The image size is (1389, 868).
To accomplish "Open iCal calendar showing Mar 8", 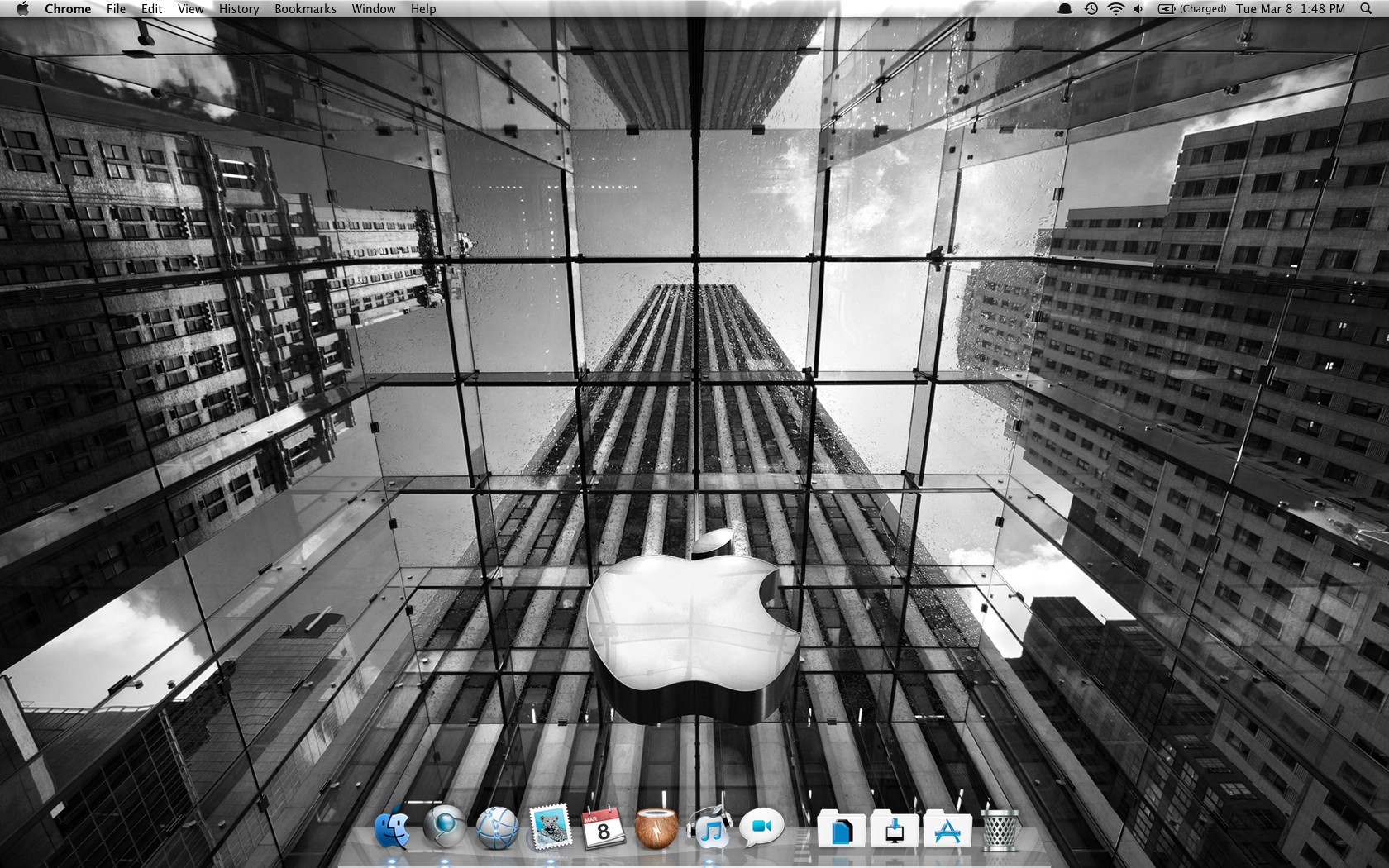I will click(x=603, y=827).
